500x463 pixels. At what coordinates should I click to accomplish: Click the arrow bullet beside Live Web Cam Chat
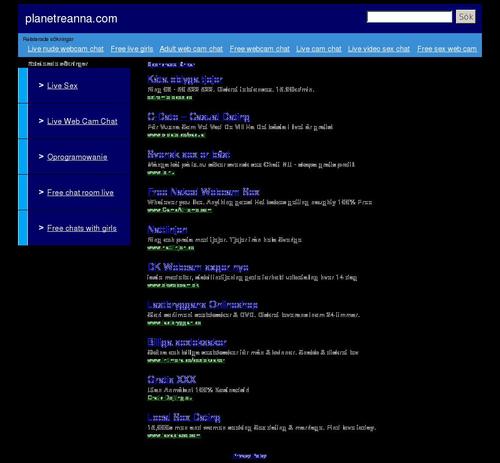41,121
